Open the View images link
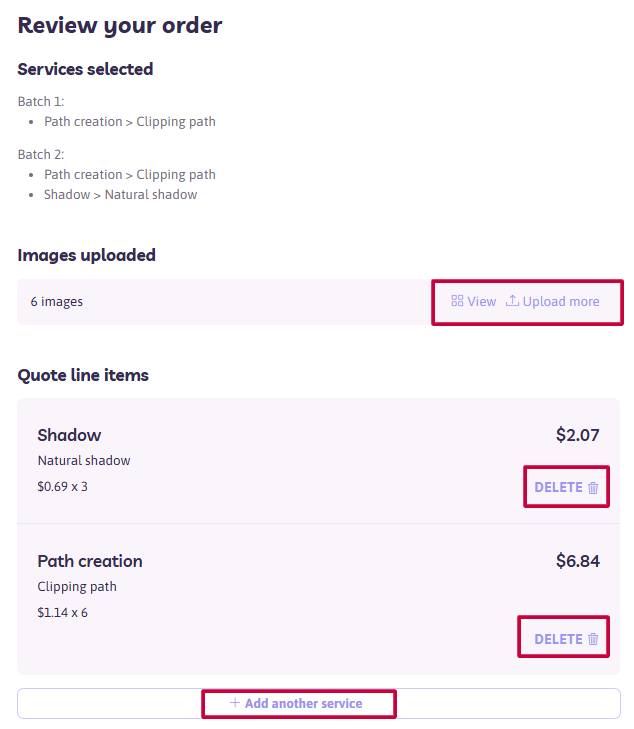Screen dimensions: 634x729 click(474, 302)
